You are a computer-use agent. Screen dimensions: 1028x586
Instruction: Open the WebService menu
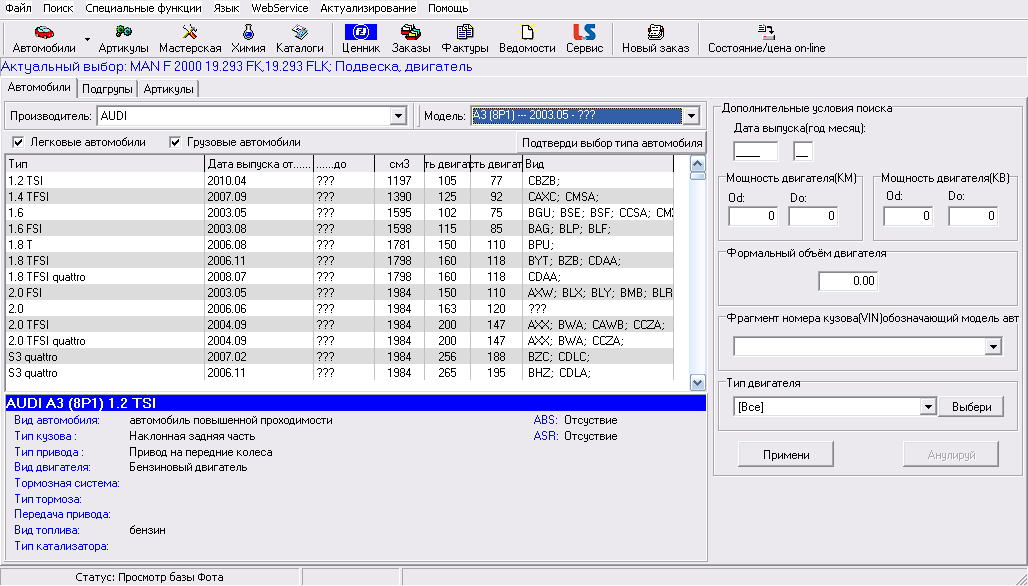click(x=280, y=9)
